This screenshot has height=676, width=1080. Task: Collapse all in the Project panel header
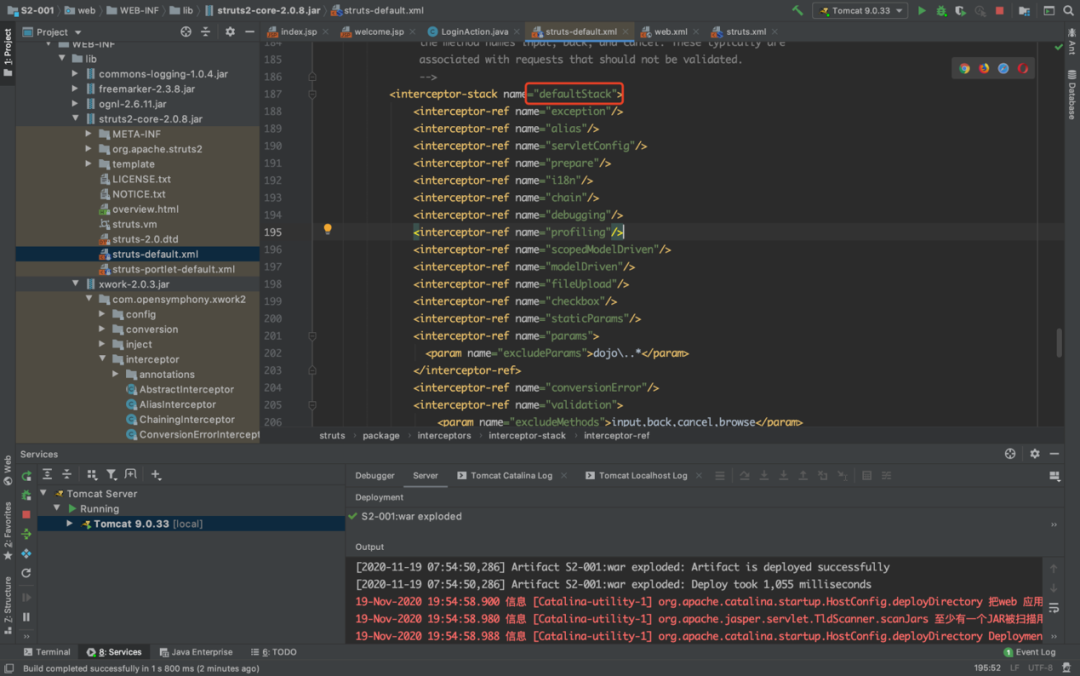[205, 32]
